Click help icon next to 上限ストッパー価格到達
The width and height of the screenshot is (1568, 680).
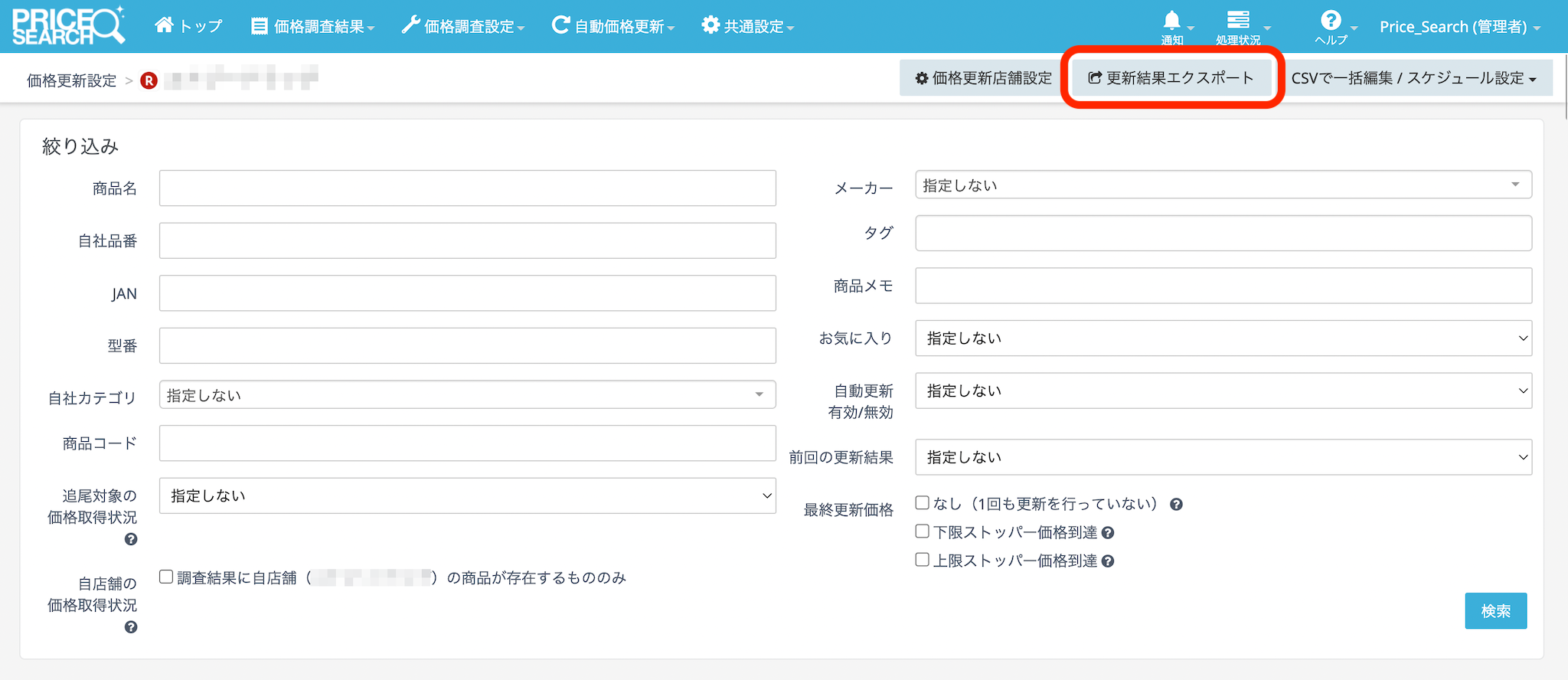point(1108,561)
